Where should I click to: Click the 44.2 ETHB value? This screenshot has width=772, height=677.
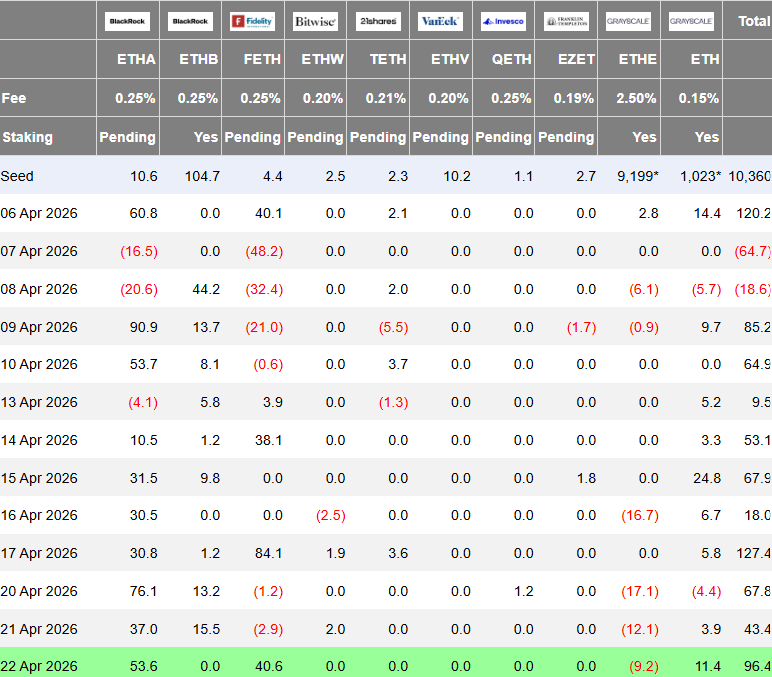[206, 289]
